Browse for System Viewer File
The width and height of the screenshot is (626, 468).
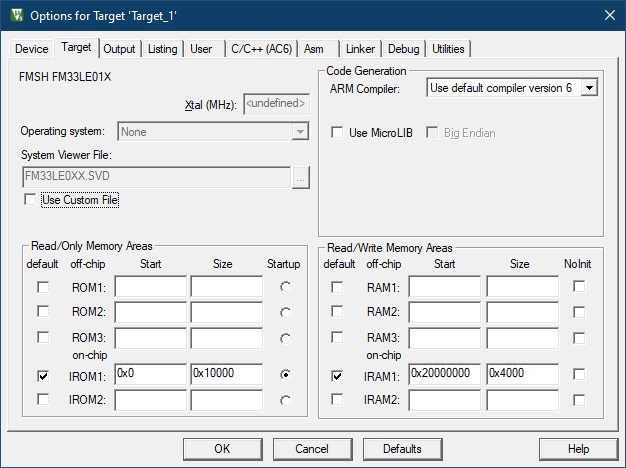point(299,177)
